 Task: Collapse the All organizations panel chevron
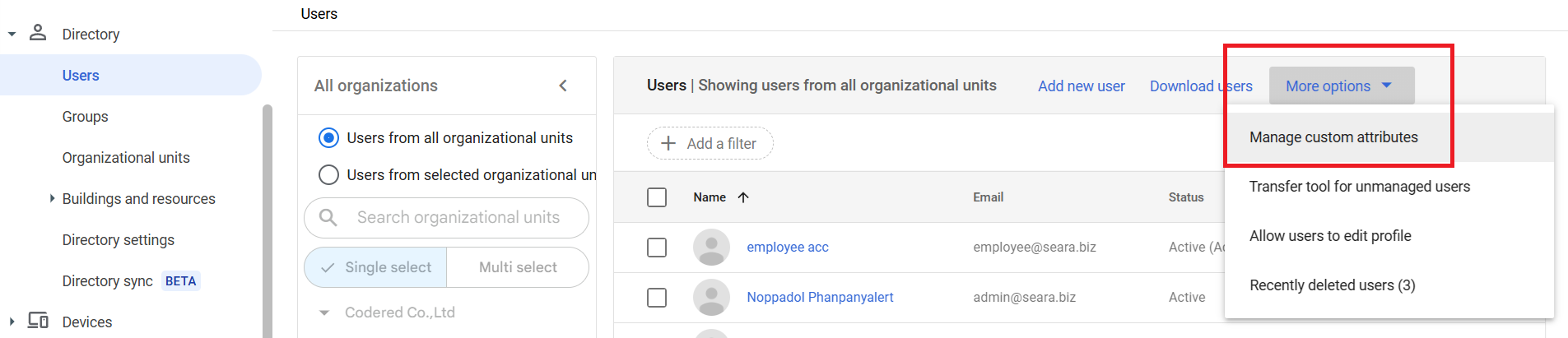(563, 86)
